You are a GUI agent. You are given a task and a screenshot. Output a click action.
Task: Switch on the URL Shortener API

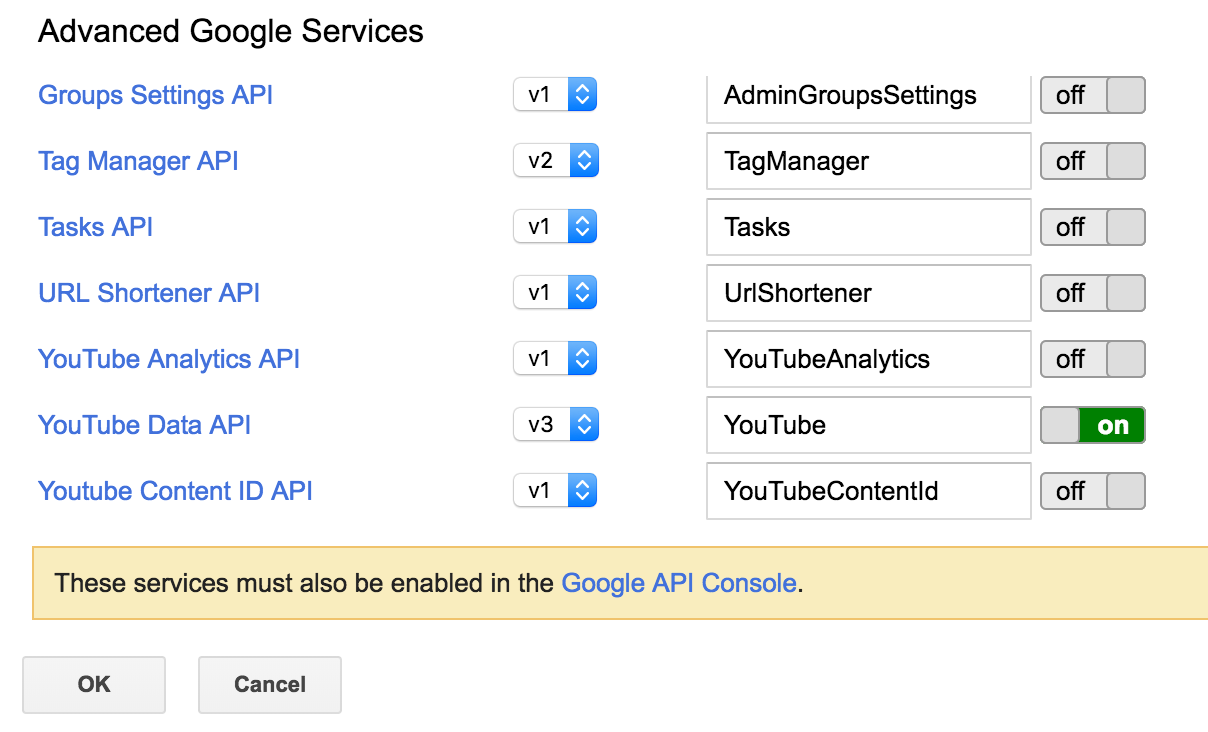pyautogui.click(x=1092, y=293)
